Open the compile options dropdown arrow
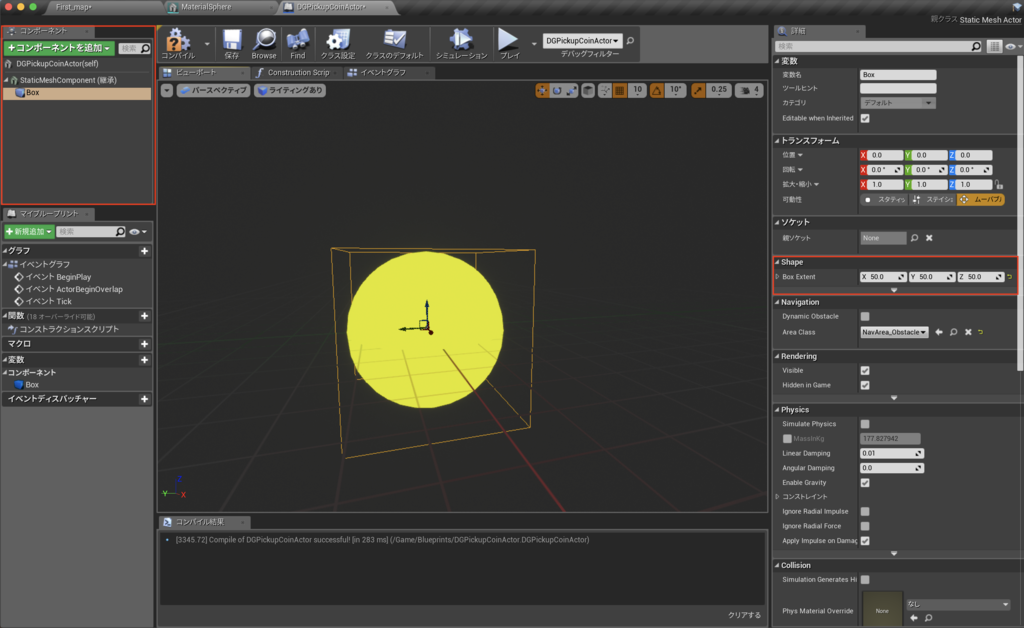1024x628 pixels. [207, 44]
